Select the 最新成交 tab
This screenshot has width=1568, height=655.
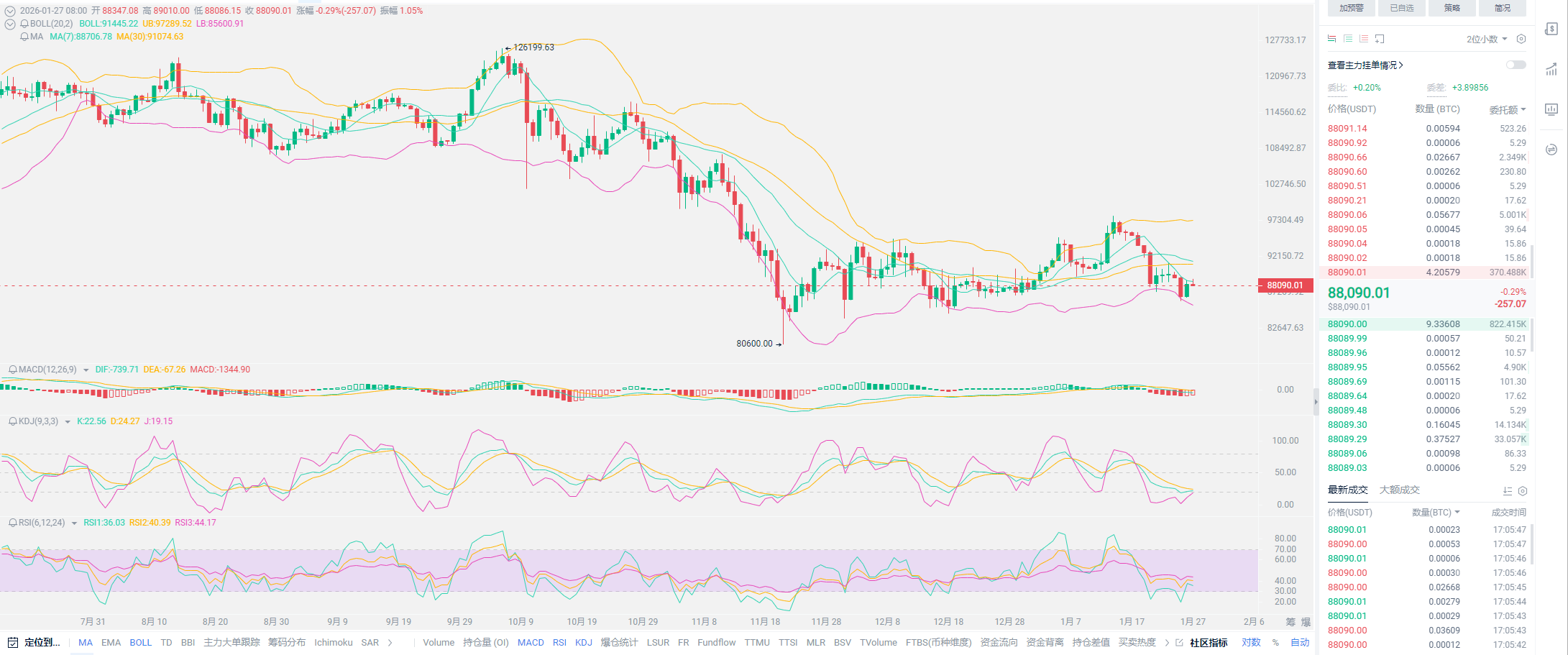point(1347,490)
